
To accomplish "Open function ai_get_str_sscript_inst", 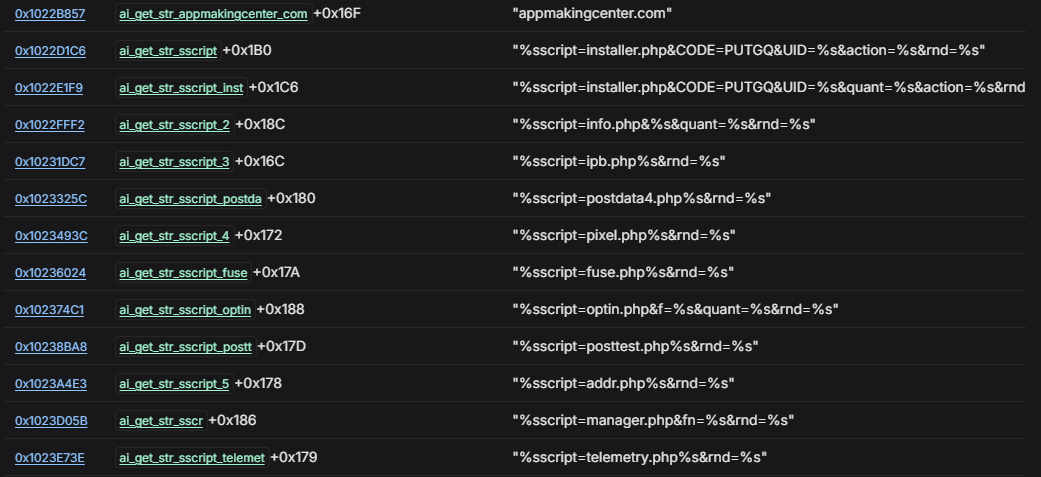I will click(x=181, y=88).
